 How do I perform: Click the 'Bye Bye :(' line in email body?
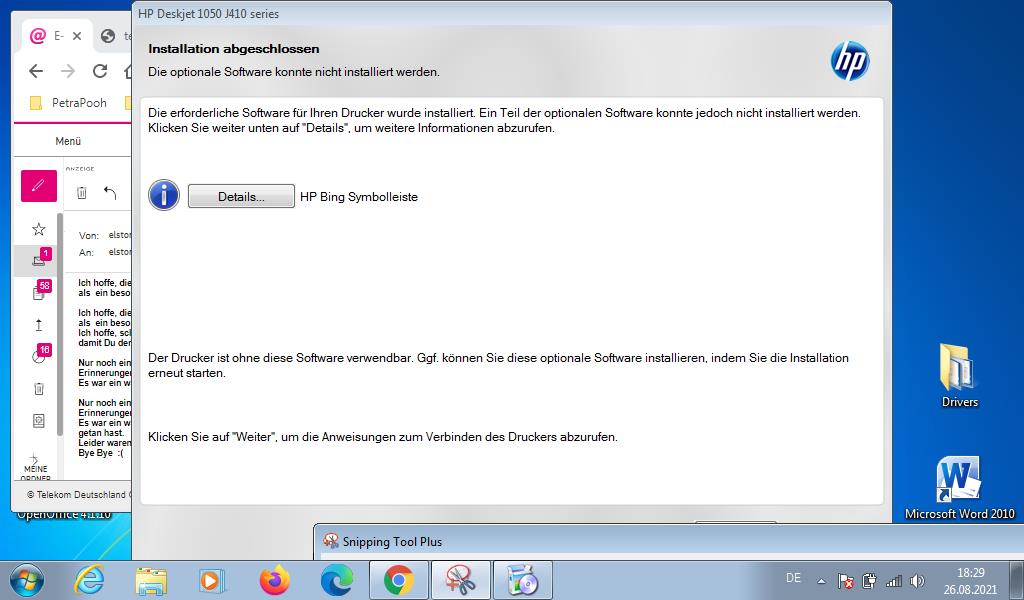click(101, 453)
